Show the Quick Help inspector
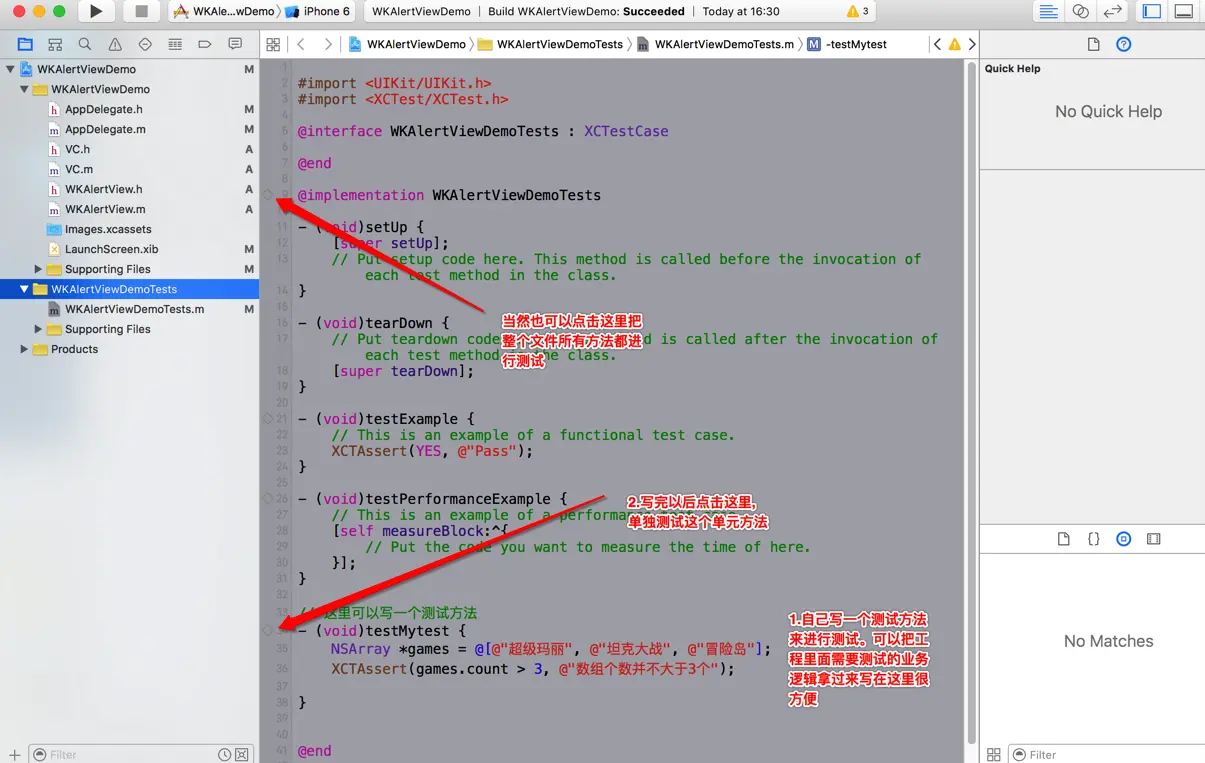1205x763 pixels. pyautogui.click(x=1123, y=44)
